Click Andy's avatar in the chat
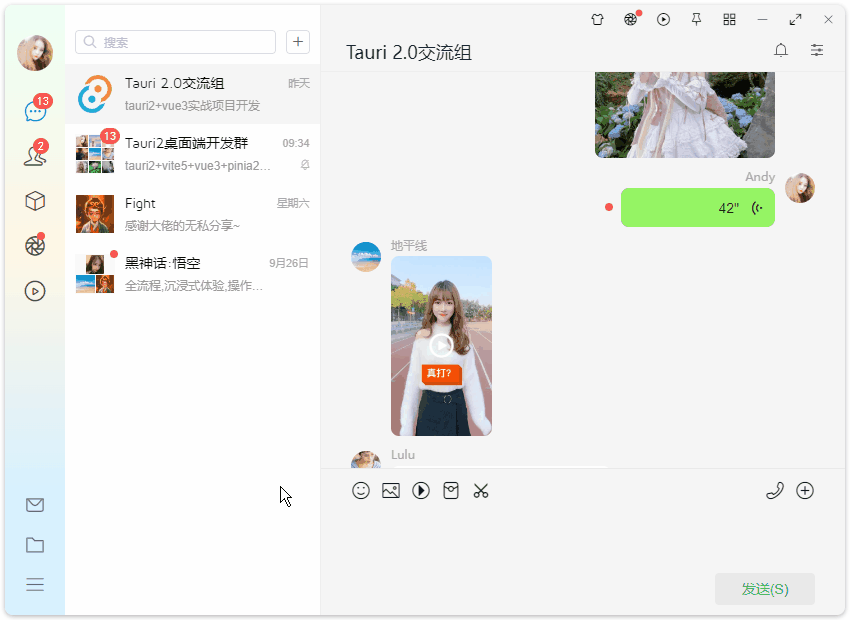 tap(800, 188)
